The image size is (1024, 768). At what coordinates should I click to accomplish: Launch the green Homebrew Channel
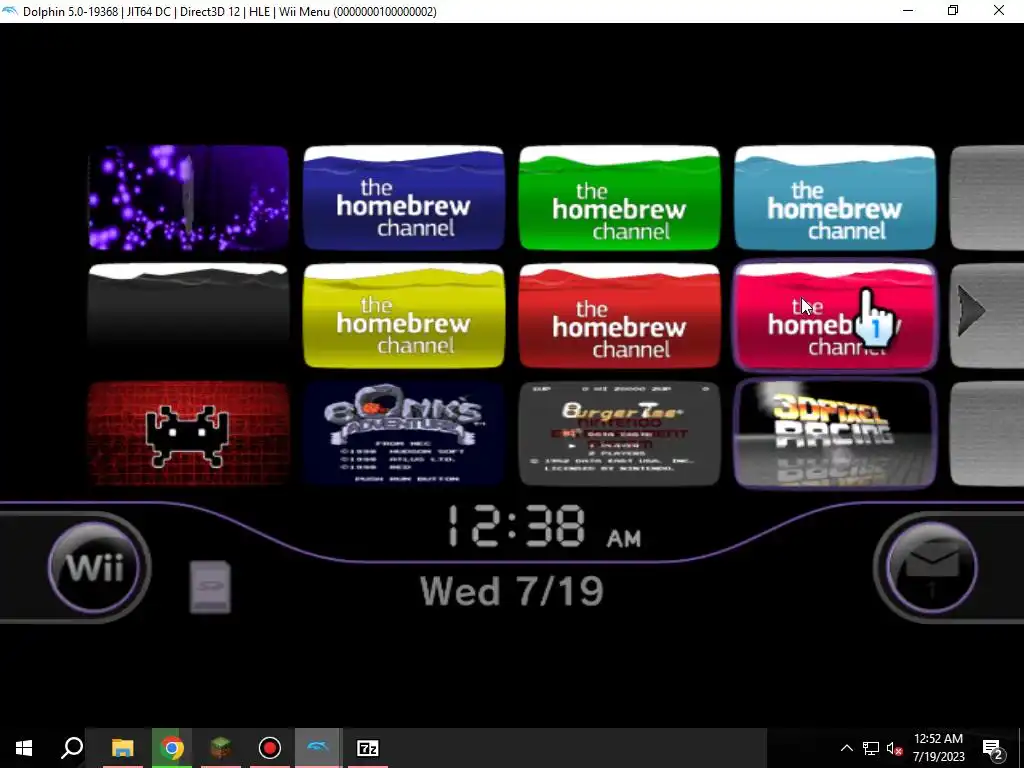[619, 198]
